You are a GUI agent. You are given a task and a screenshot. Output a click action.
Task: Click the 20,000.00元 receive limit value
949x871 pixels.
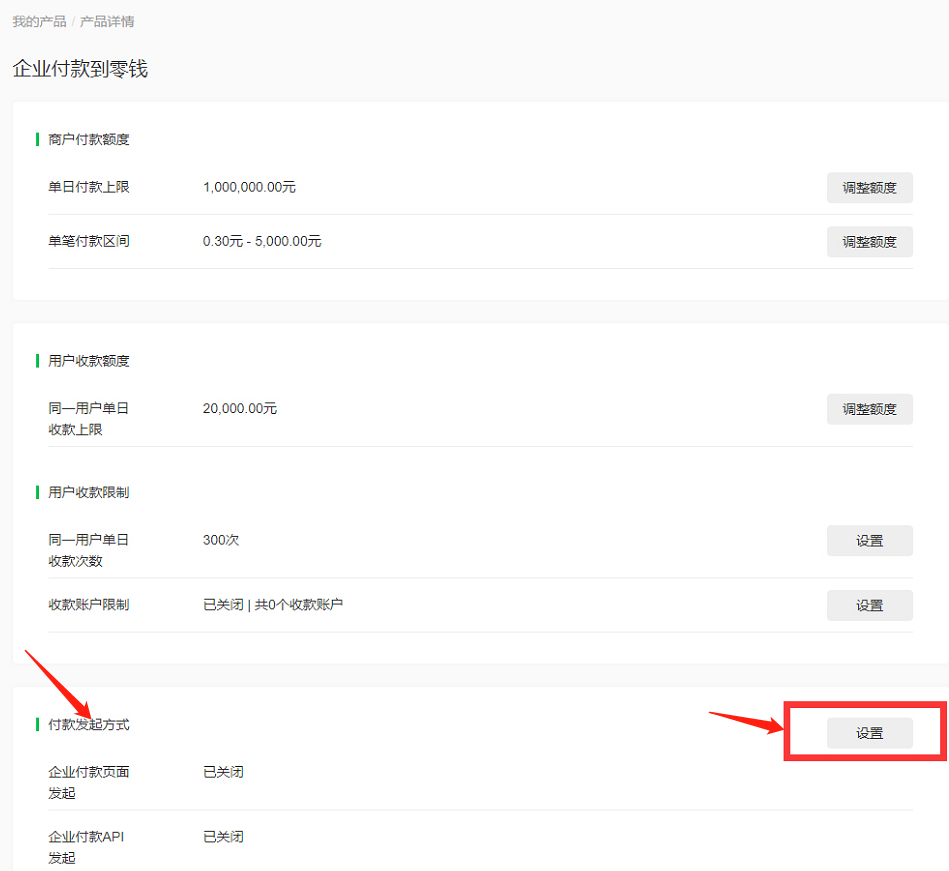point(240,409)
